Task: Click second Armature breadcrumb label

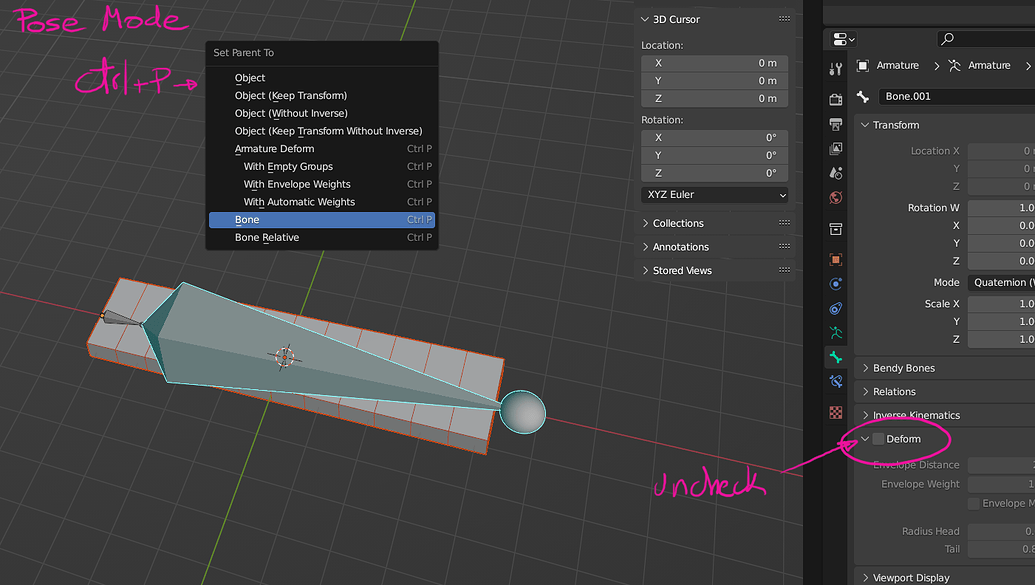Action: point(989,65)
